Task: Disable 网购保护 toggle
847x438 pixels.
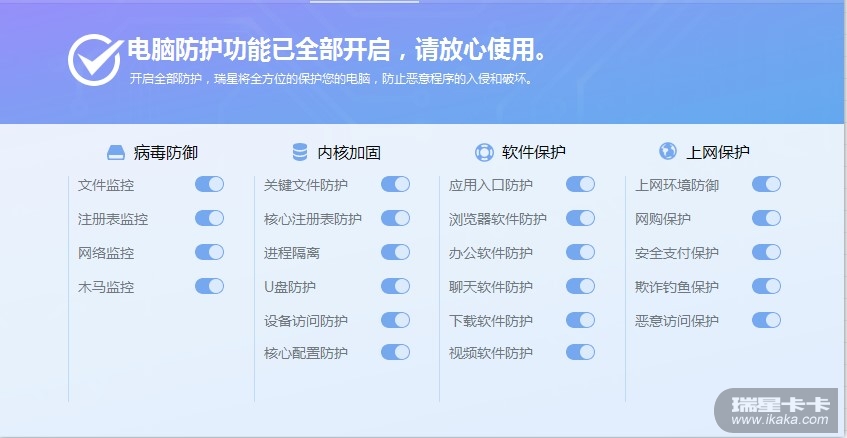Action: tap(766, 218)
